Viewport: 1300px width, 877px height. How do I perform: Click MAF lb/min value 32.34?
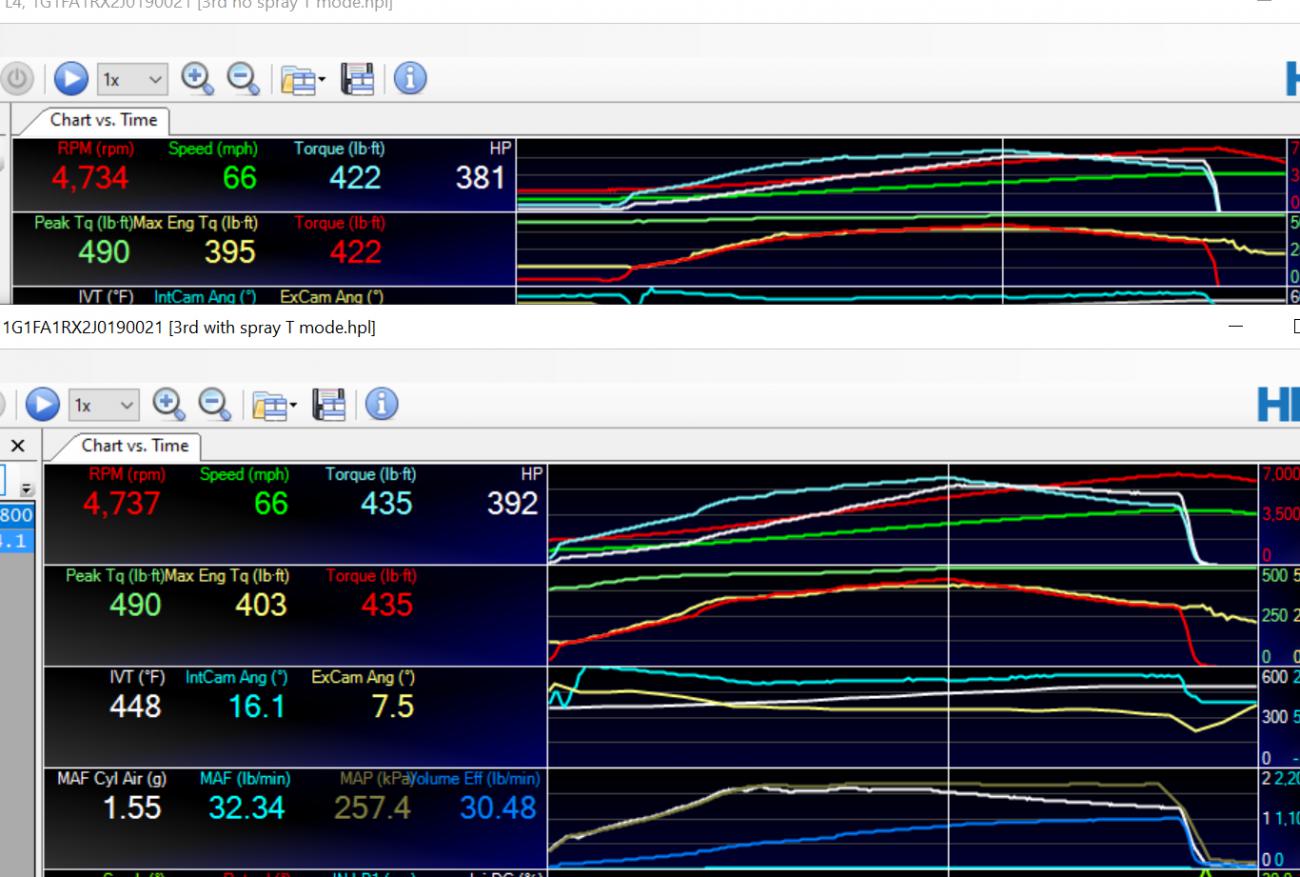point(247,807)
